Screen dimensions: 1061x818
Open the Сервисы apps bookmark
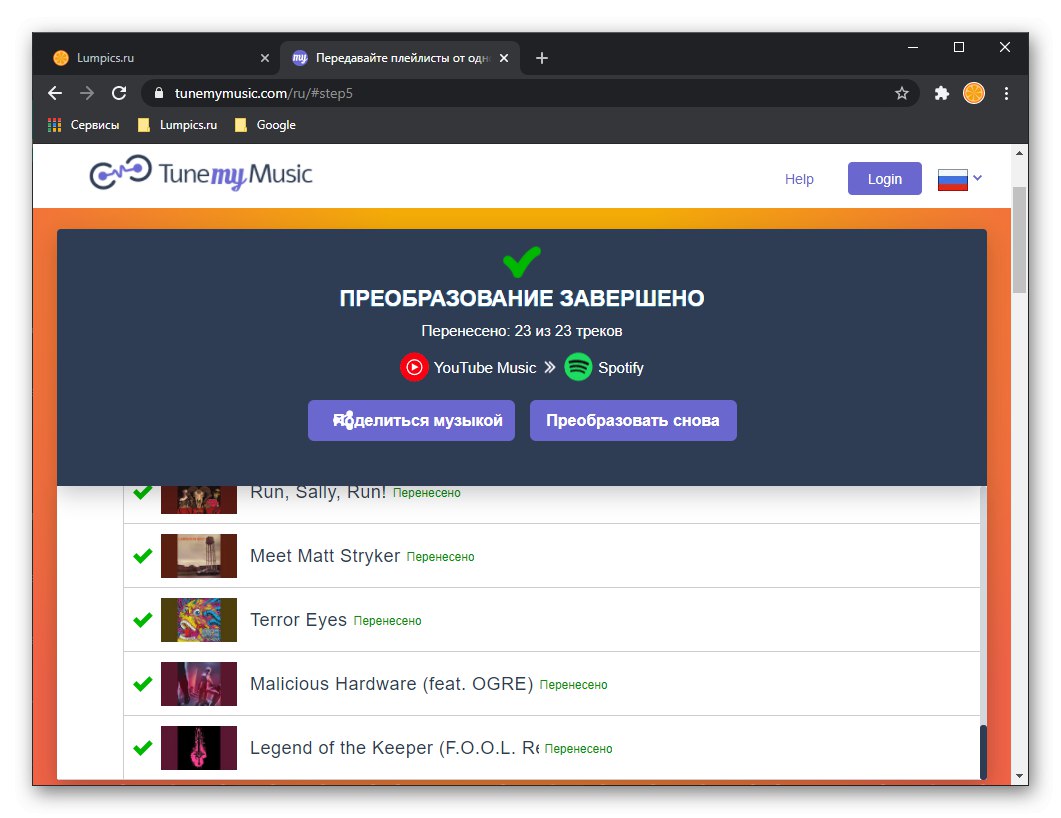click(x=83, y=125)
